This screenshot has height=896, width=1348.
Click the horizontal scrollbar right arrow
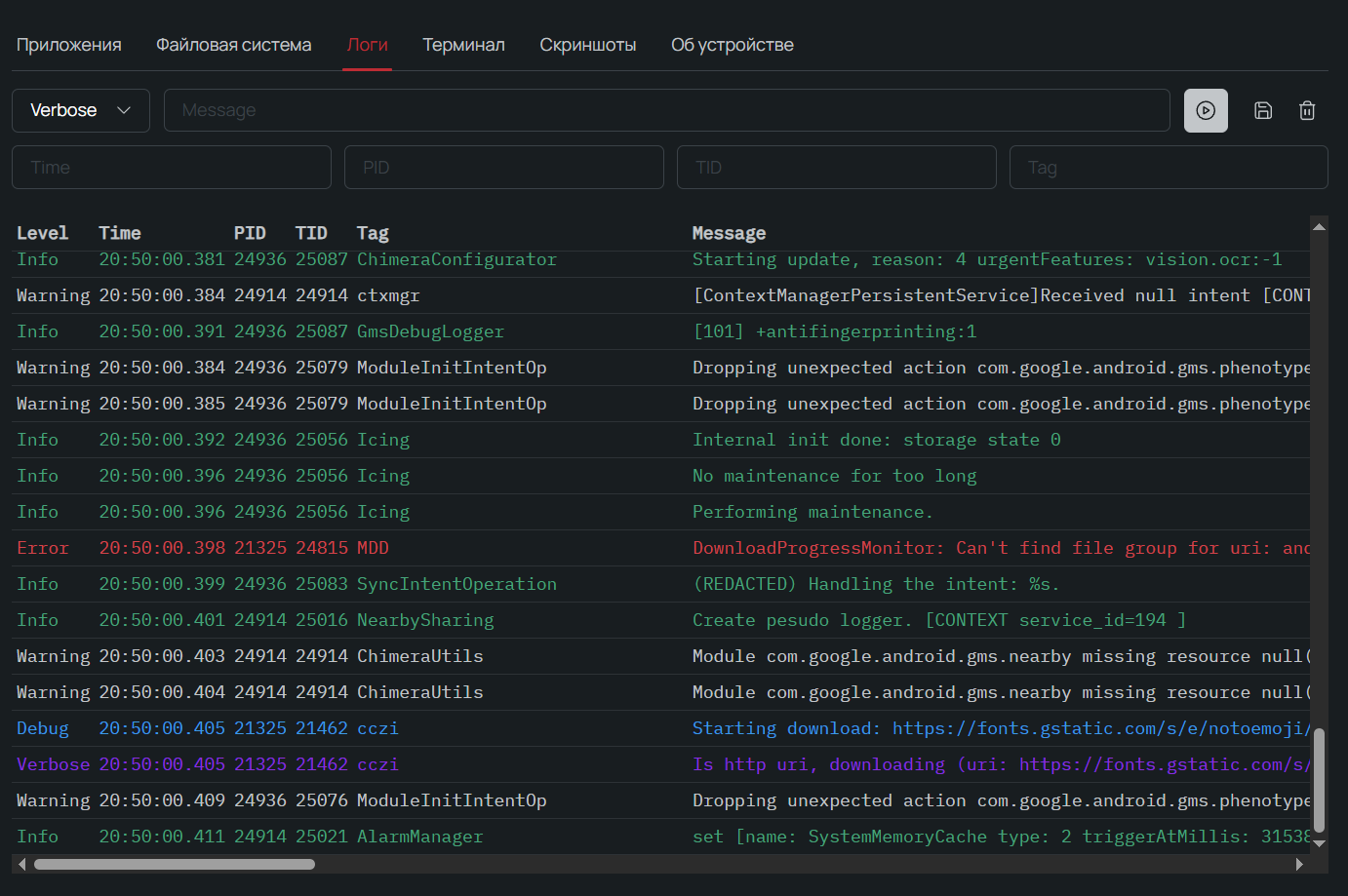[x=1299, y=864]
